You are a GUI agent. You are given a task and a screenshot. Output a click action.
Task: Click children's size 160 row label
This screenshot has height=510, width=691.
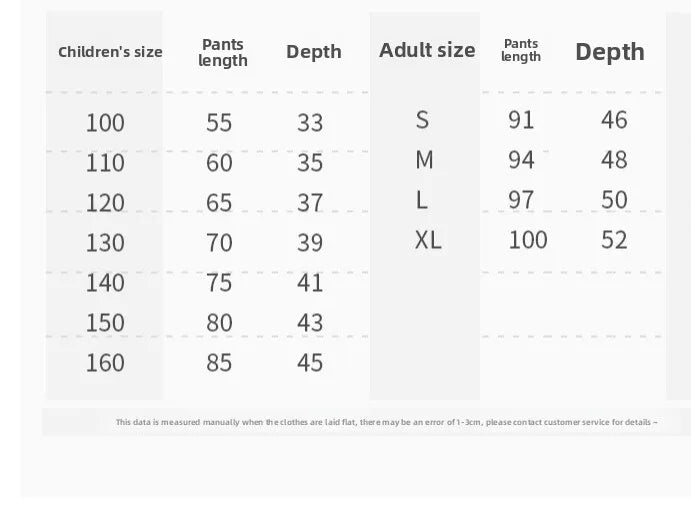105,363
